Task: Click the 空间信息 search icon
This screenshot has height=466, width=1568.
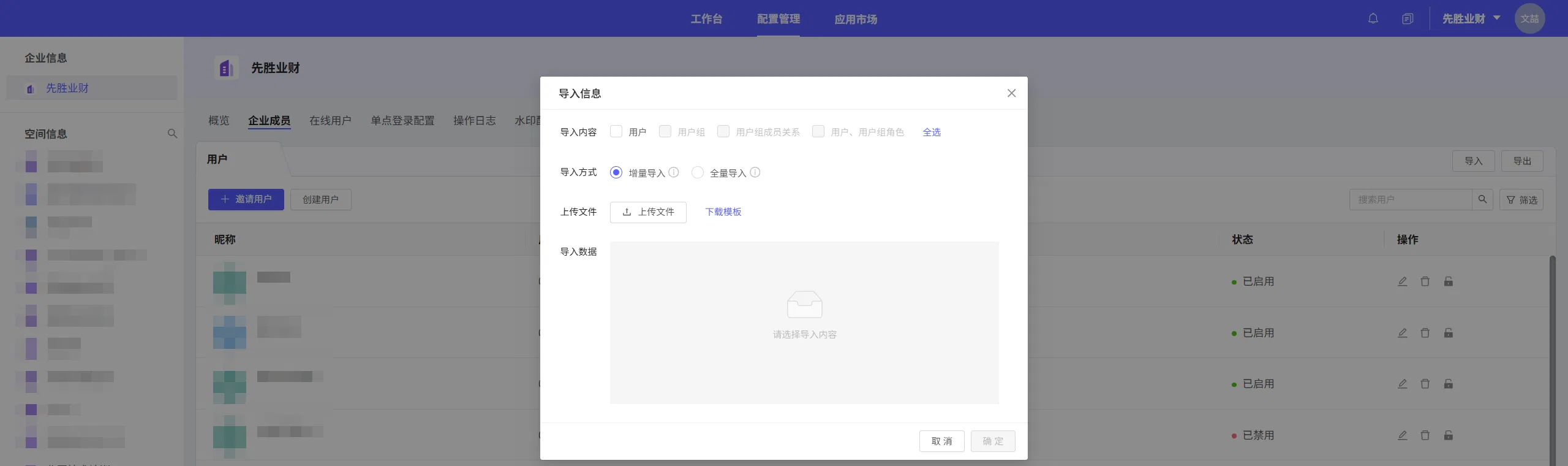Action: coord(172,134)
